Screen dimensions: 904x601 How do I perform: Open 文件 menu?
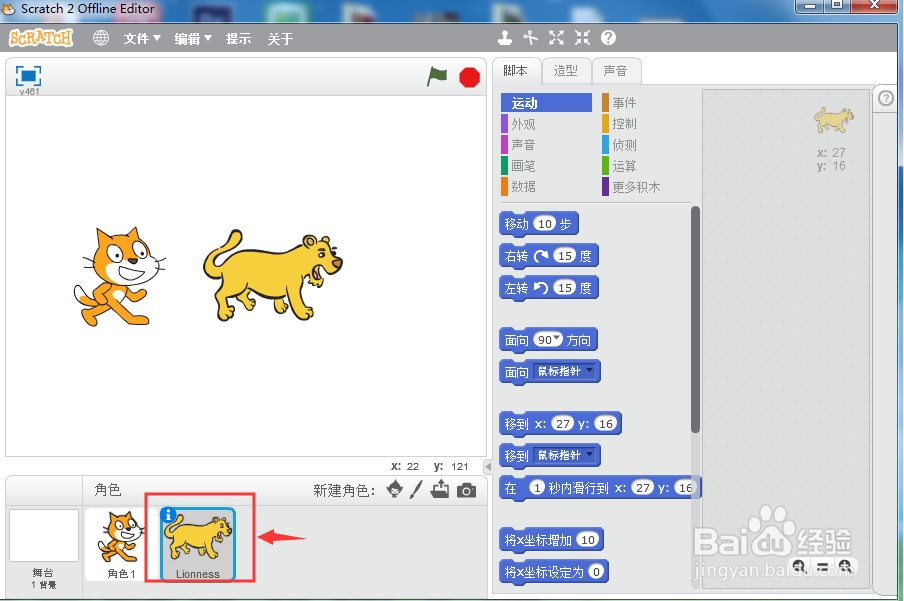[x=142, y=39]
